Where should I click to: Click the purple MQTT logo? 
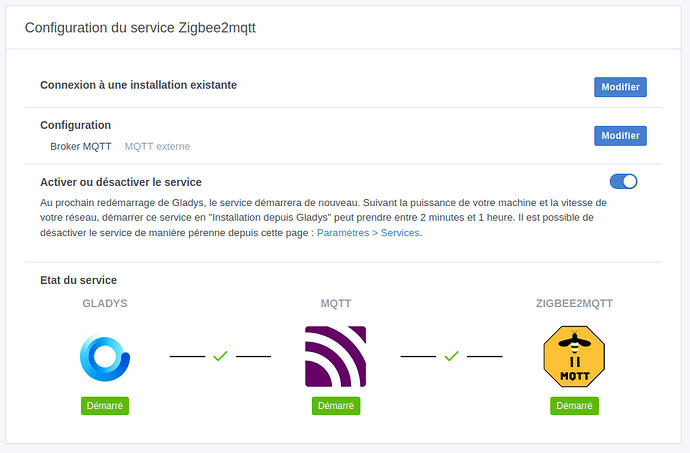coord(335,356)
